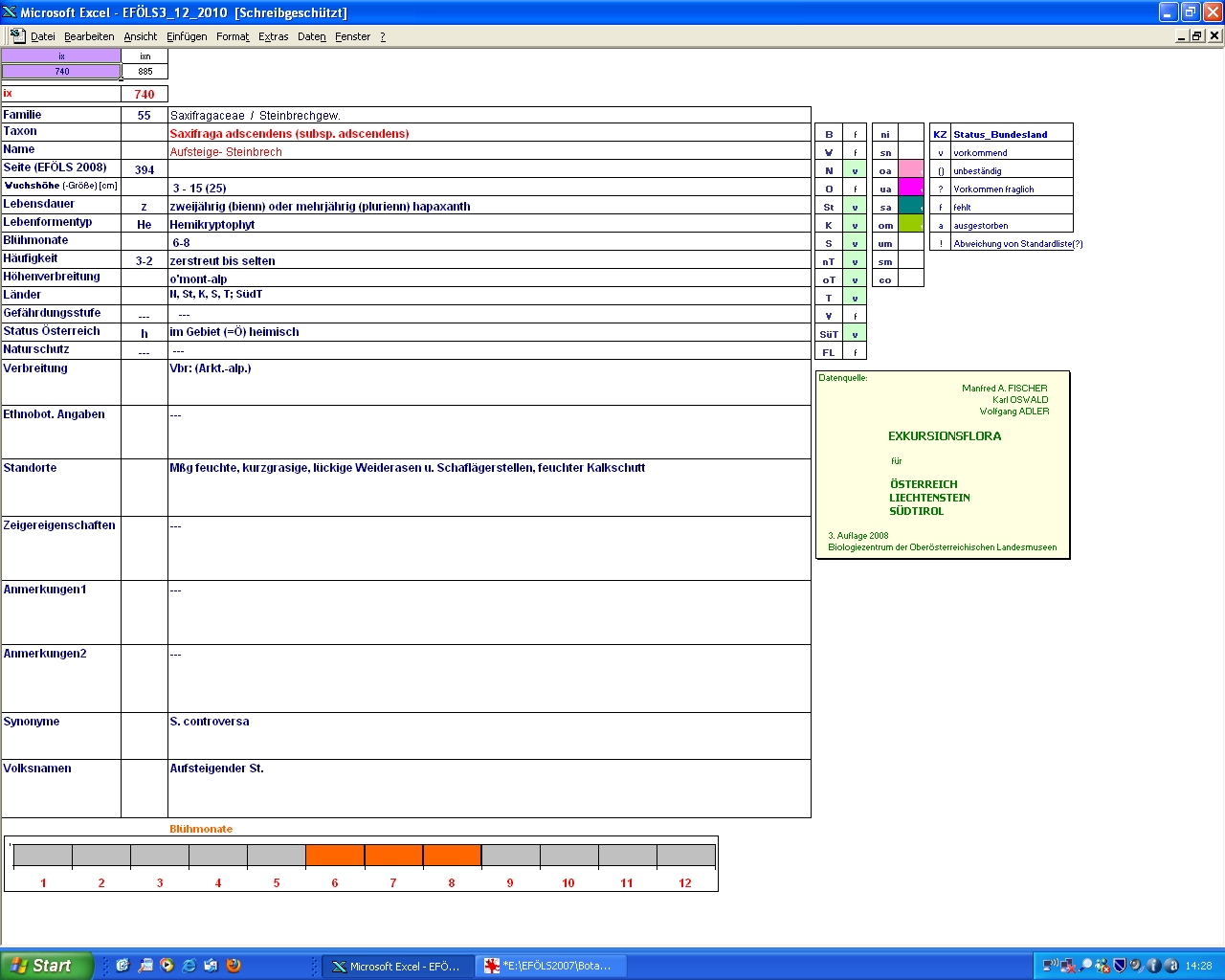Click the grey month 12 bar
This screenshot has width=1225, height=980.
(x=685, y=856)
